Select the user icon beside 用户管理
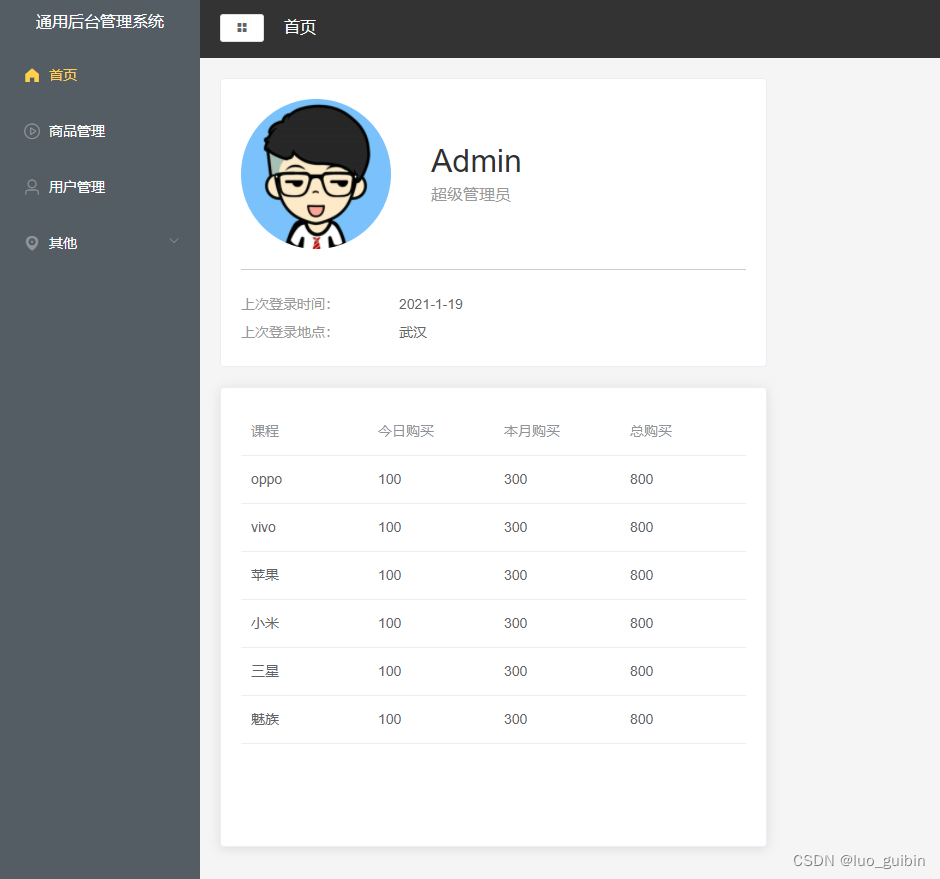This screenshot has height=879, width=940. (x=31, y=187)
